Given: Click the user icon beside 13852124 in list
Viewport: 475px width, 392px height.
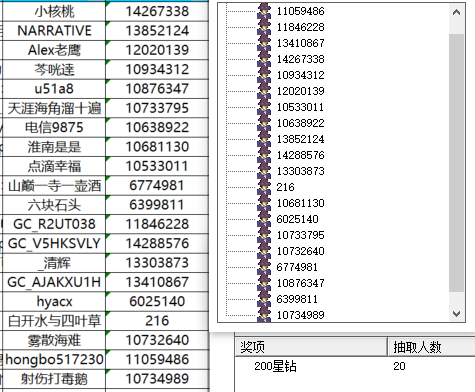Looking at the screenshot, I should pyautogui.click(x=264, y=139).
